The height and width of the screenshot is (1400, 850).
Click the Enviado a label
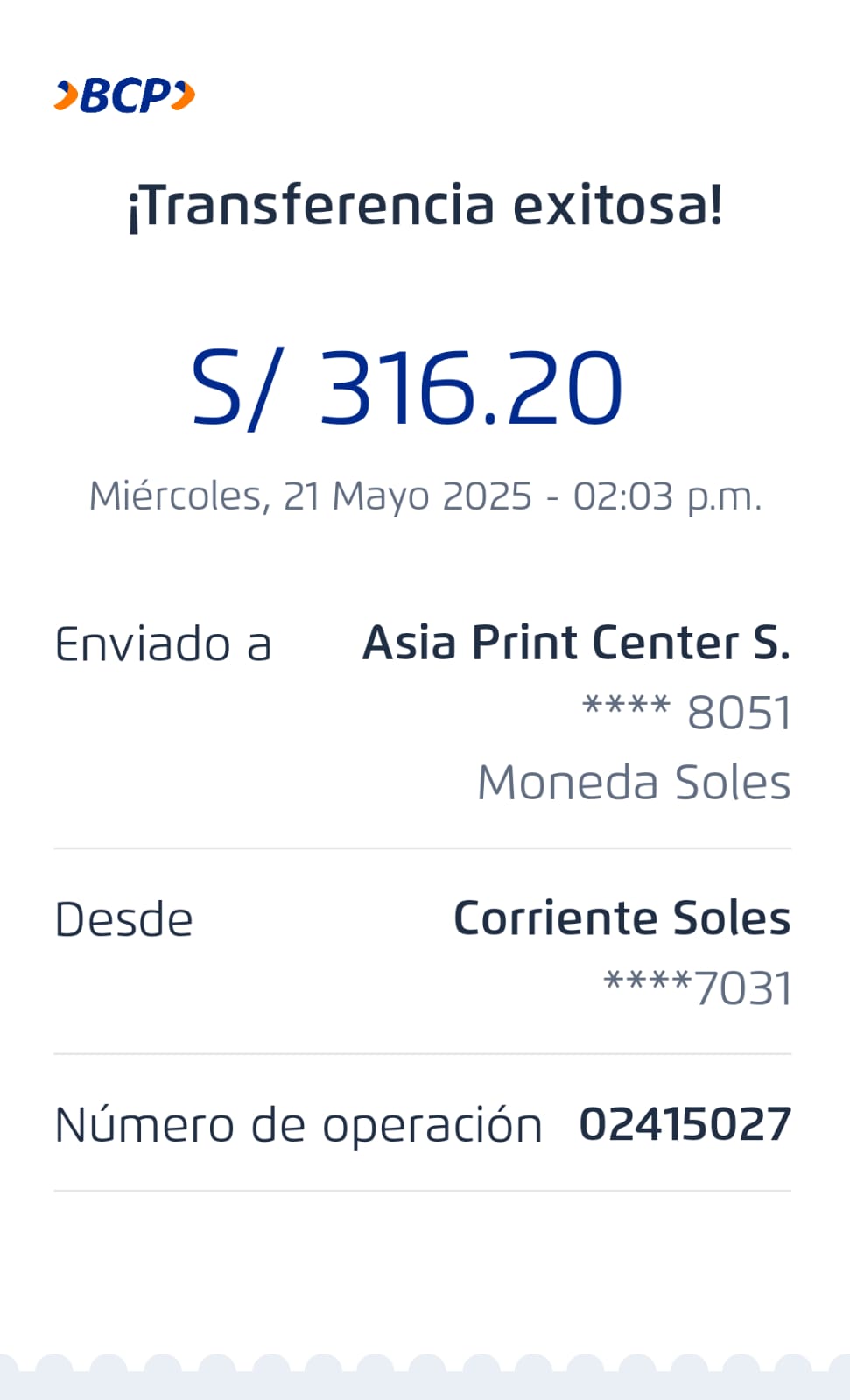pyautogui.click(x=164, y=644)
